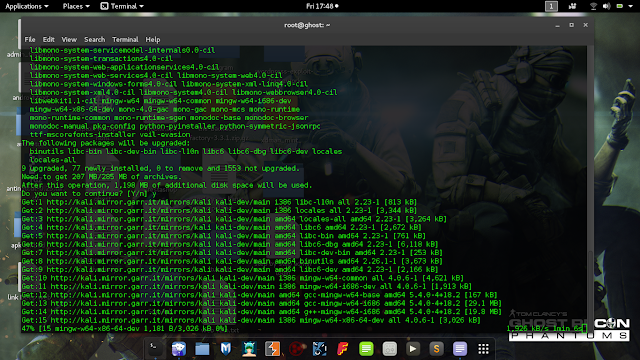Click the root@ghost title bar
640x360 pixels.
307,25
